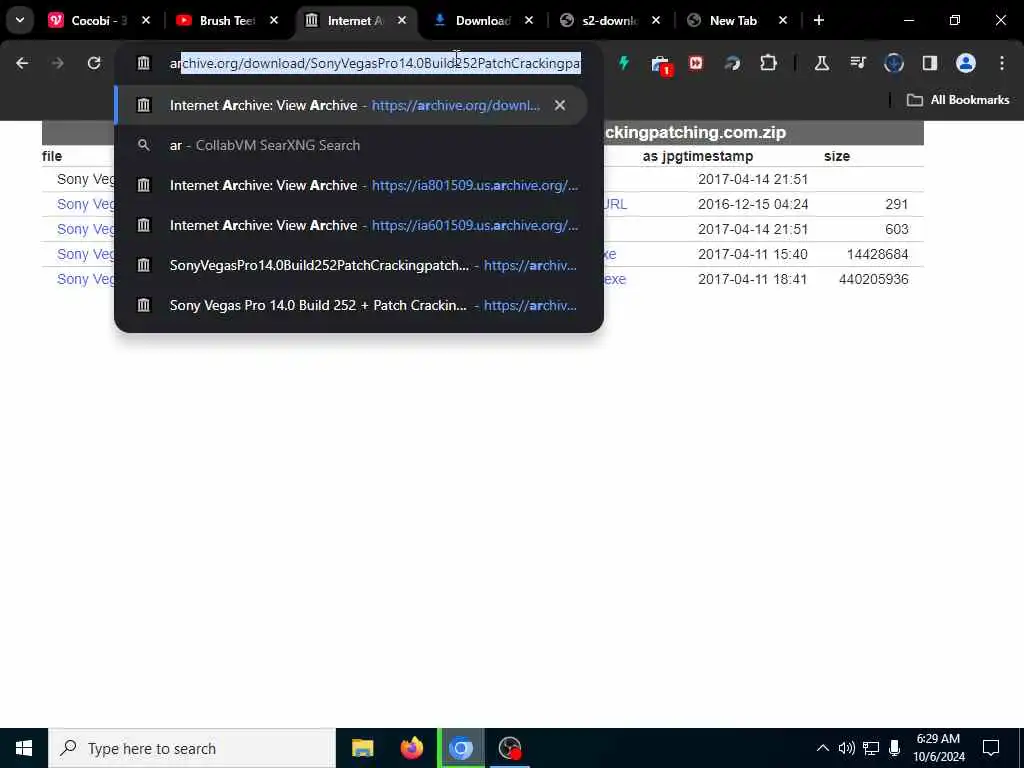Switch to the Brush Teeth YouTube tab

click(x=226, y=20)
